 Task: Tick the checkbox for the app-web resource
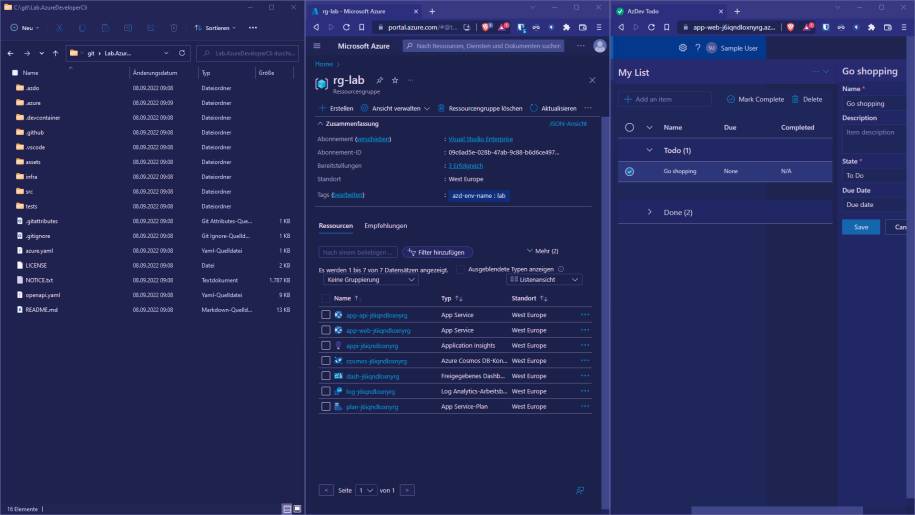[326, 330]
